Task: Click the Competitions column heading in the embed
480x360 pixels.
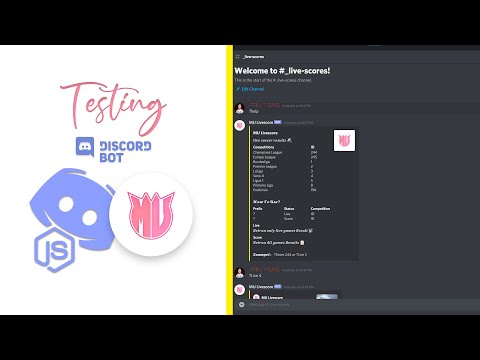Action: point(264,147)
